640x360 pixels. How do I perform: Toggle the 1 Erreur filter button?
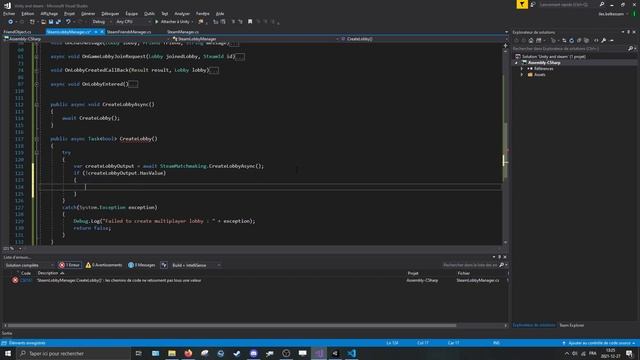pyautogui.click(x=70, y=265)
